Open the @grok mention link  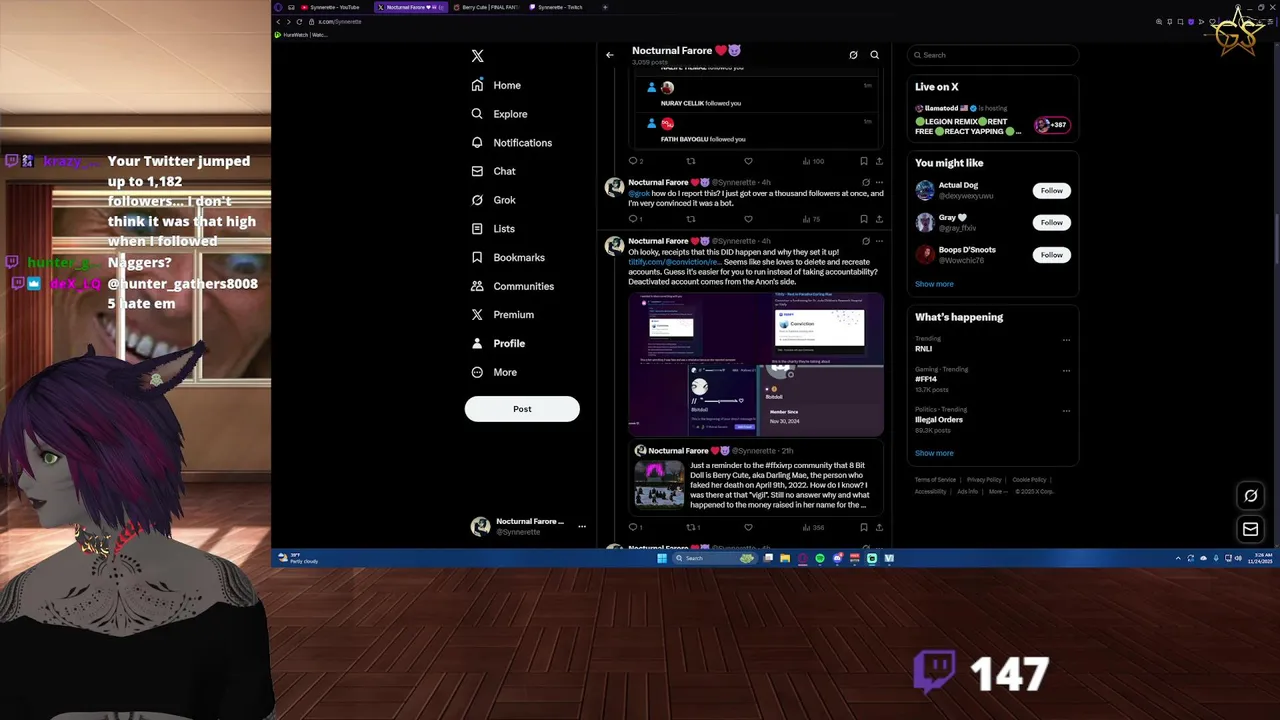pos(639,193)
